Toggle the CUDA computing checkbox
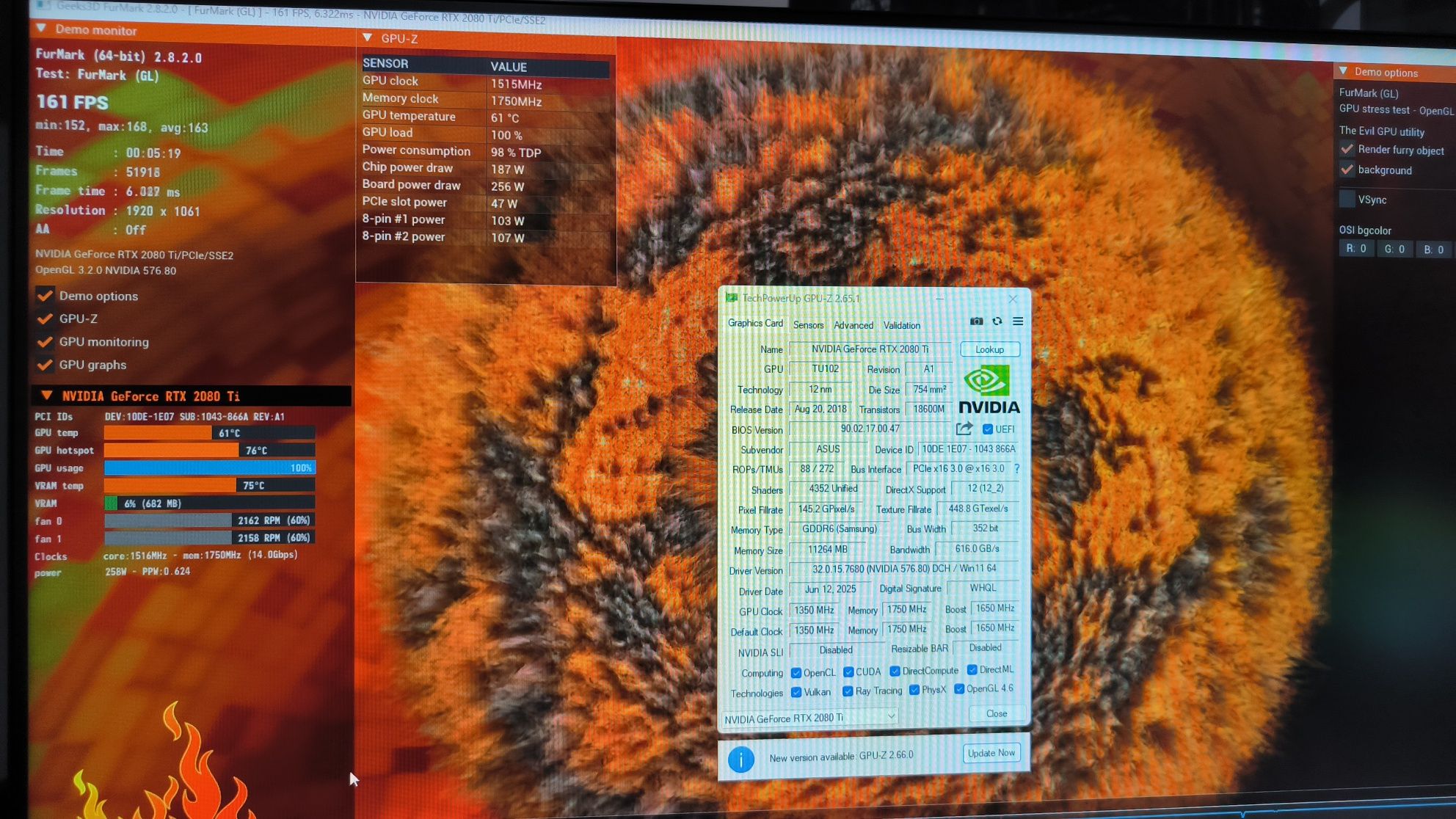 coord(848,671)
